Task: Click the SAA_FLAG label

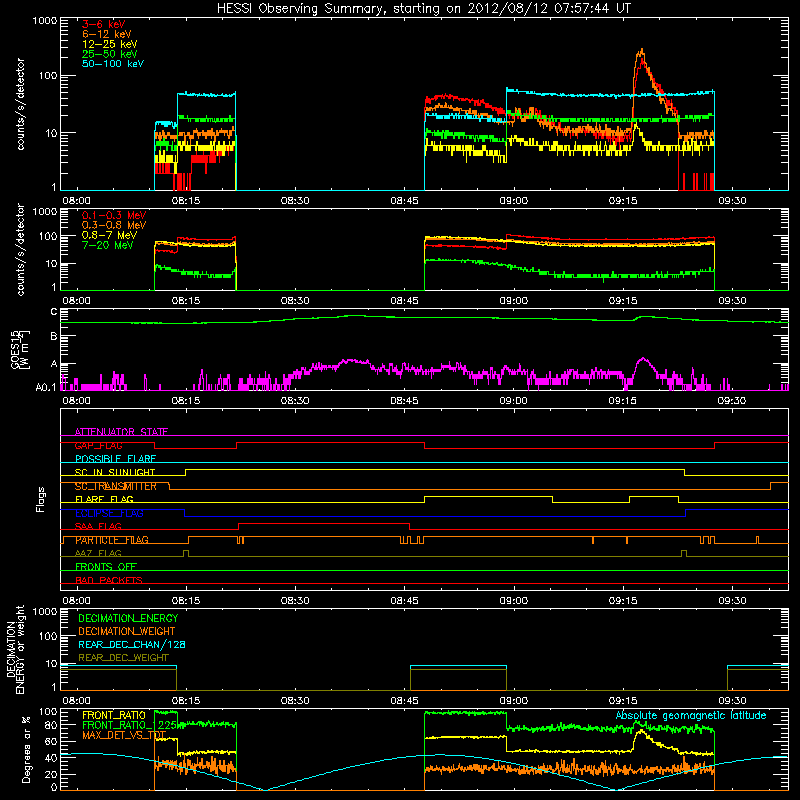Action: (x=98, y=526)
